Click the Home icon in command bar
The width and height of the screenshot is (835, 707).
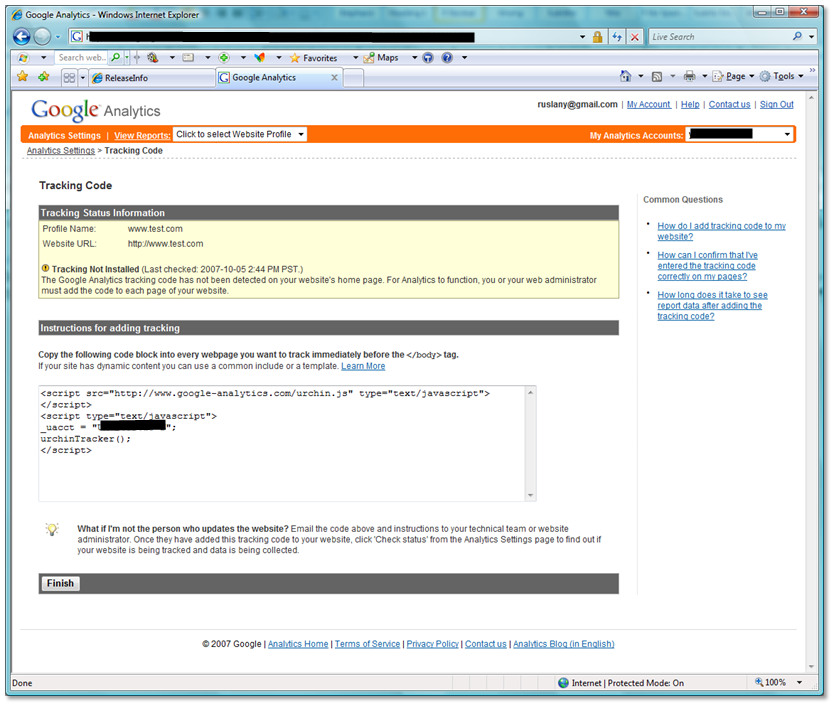coord(625,76)
